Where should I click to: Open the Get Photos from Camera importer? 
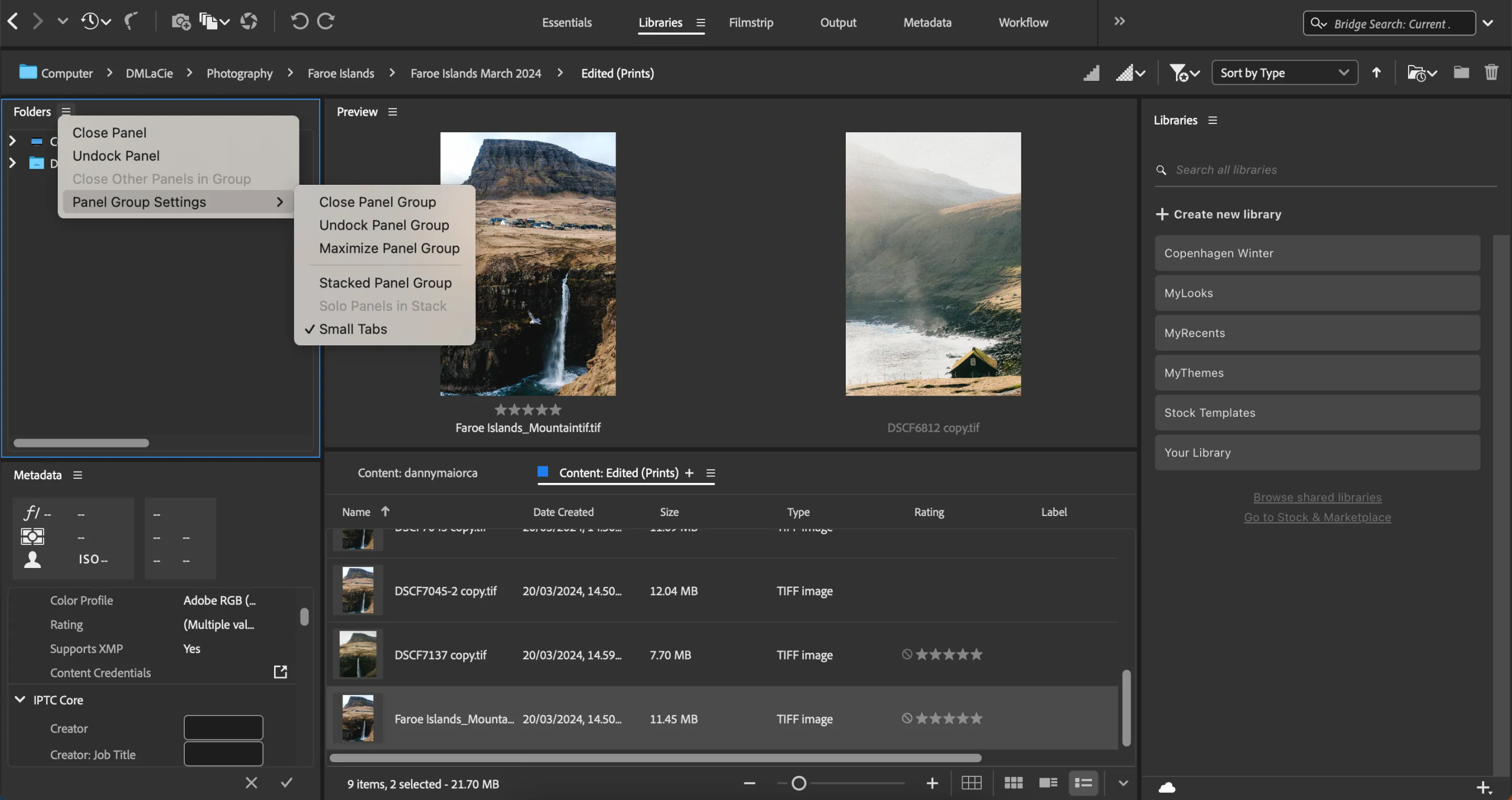coord(180,21)
